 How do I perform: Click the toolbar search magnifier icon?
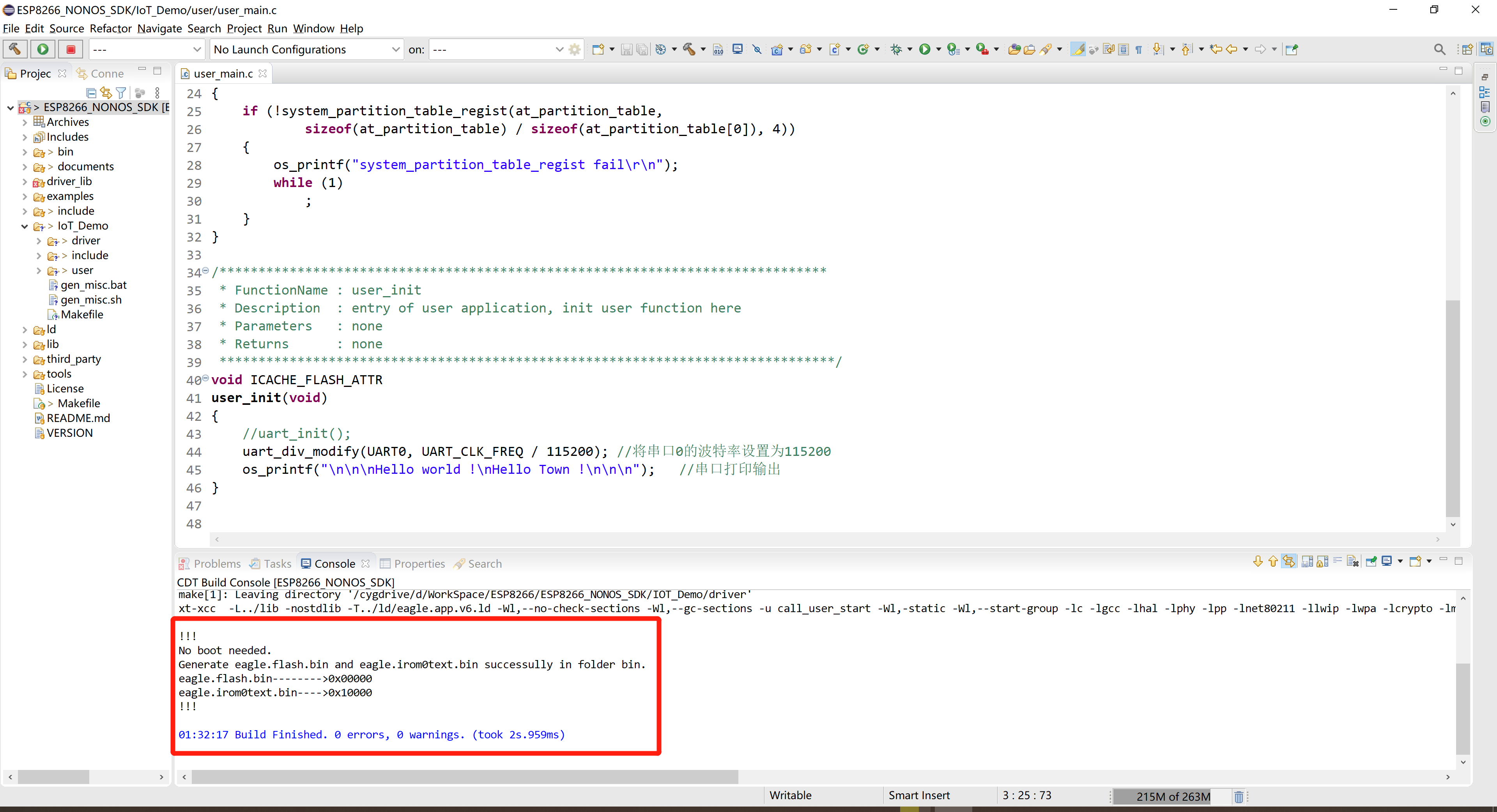click(1439, 49)
